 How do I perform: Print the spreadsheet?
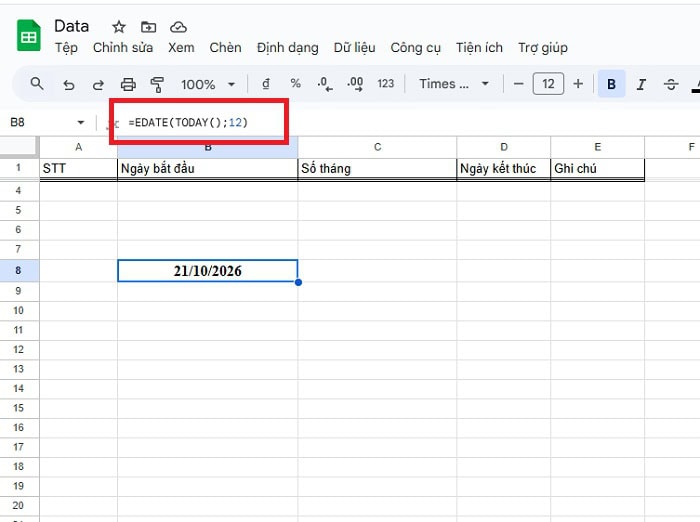(128, 84)
